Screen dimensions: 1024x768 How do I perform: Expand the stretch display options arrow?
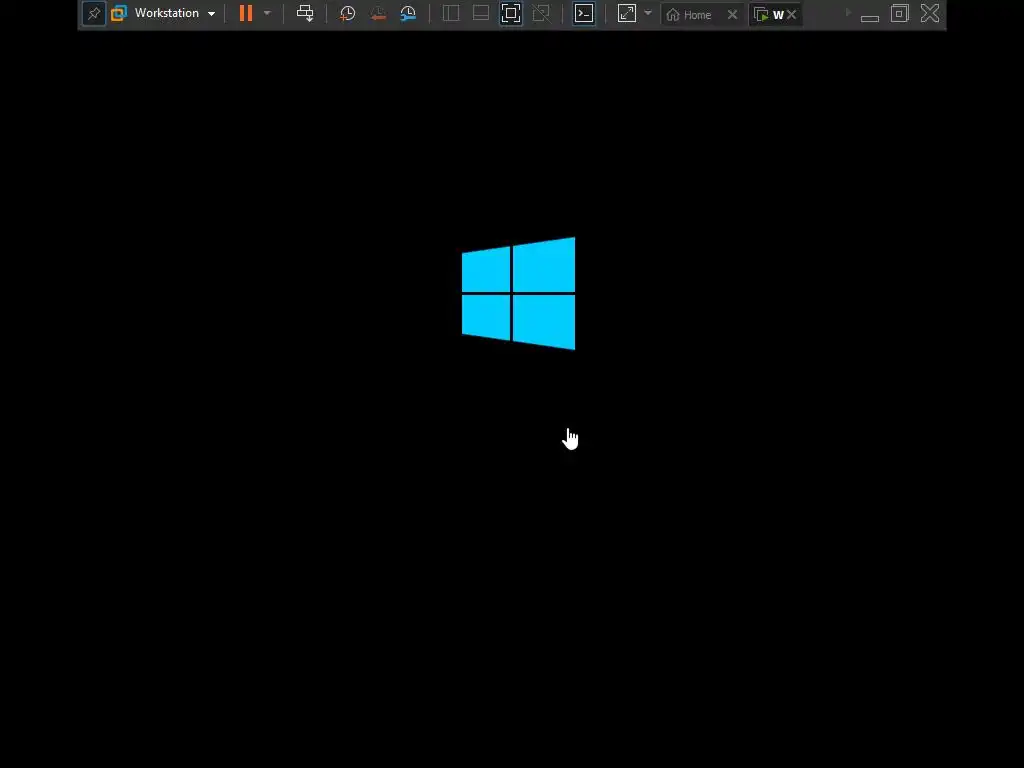pos(648,13)
